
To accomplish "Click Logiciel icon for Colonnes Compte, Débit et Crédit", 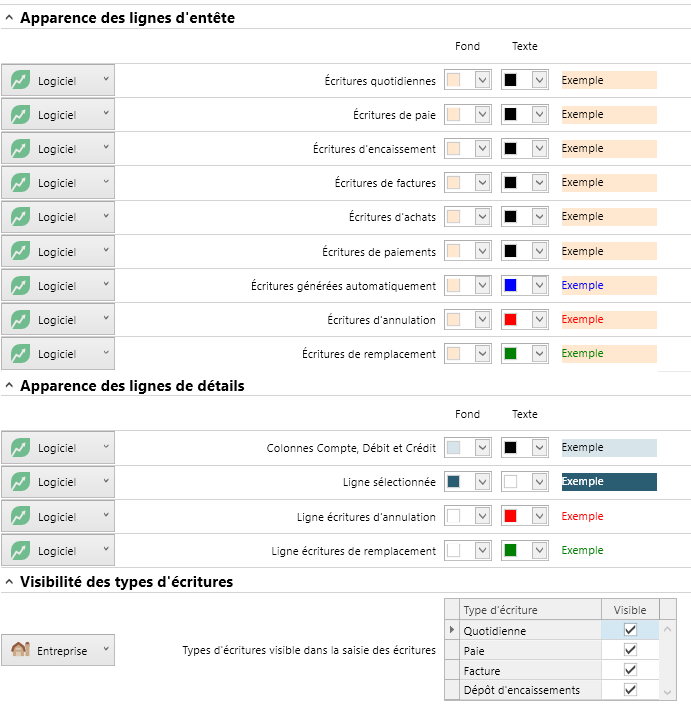I will (21, 447).
